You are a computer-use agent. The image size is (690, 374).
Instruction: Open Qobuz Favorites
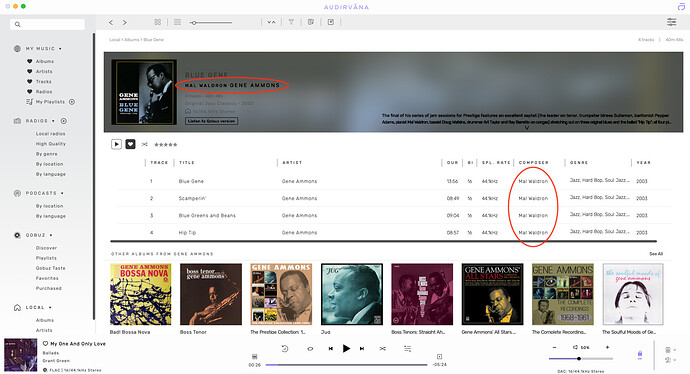[x=47, y=278]
